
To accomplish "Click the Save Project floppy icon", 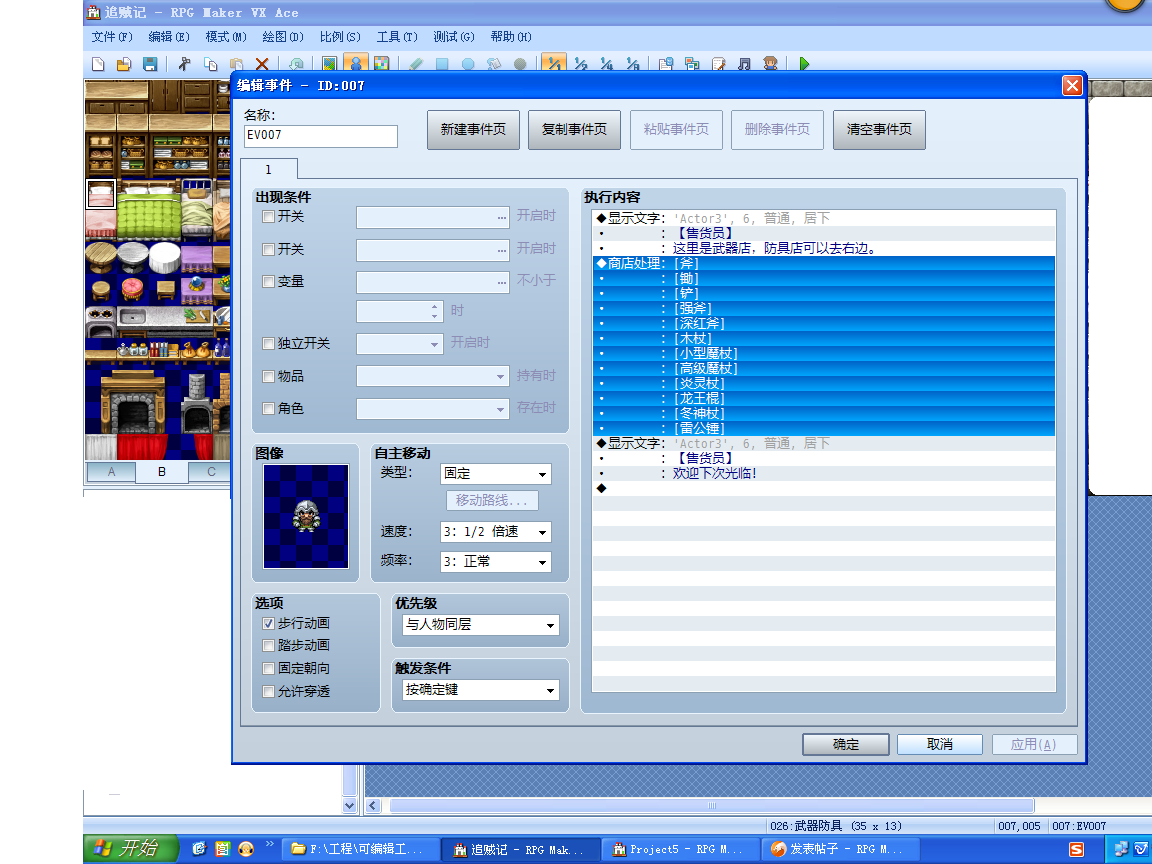I will (x=150, y=64).
